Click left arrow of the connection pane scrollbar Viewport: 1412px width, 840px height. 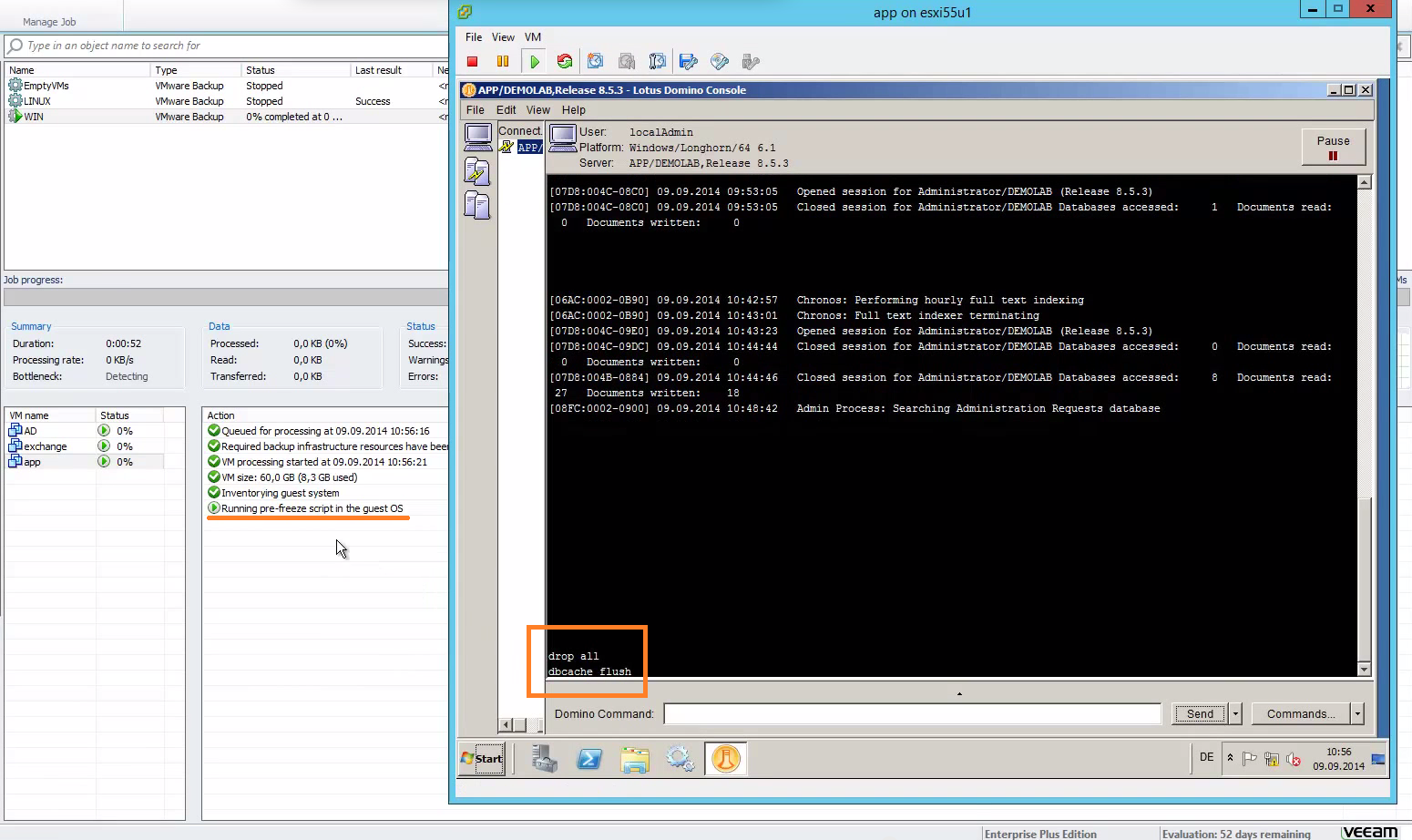506,725
